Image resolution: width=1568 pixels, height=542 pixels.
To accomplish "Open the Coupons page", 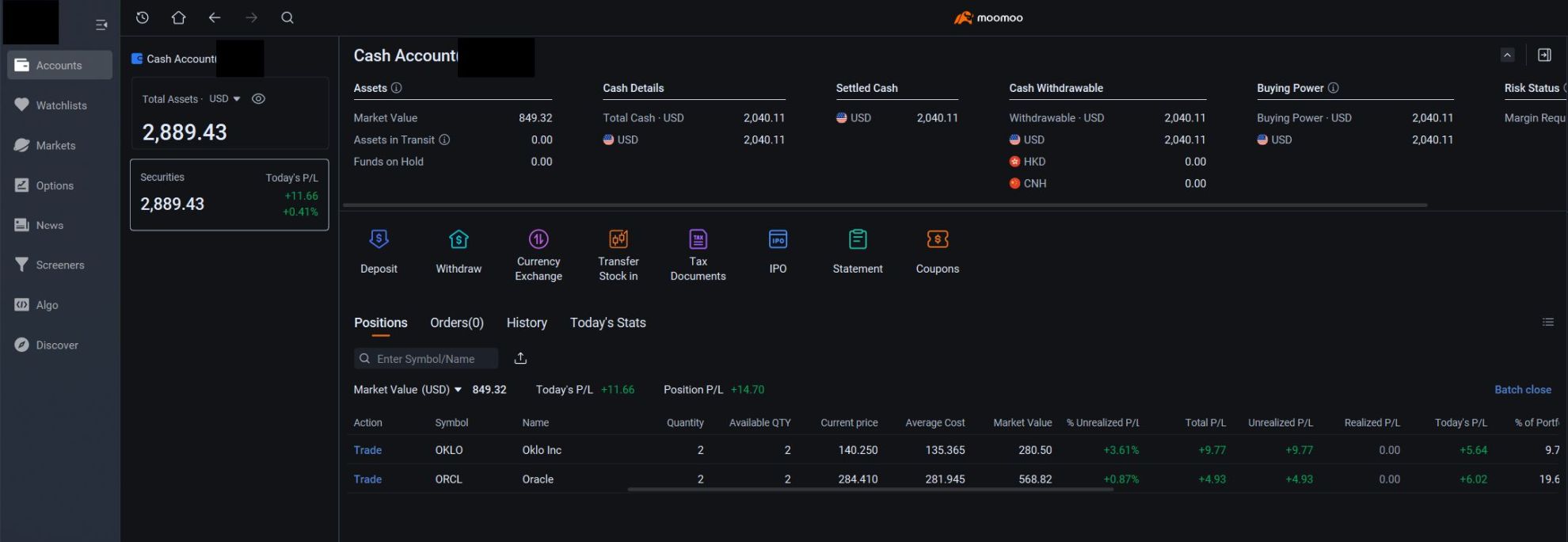I will click(x=938, y=252).
